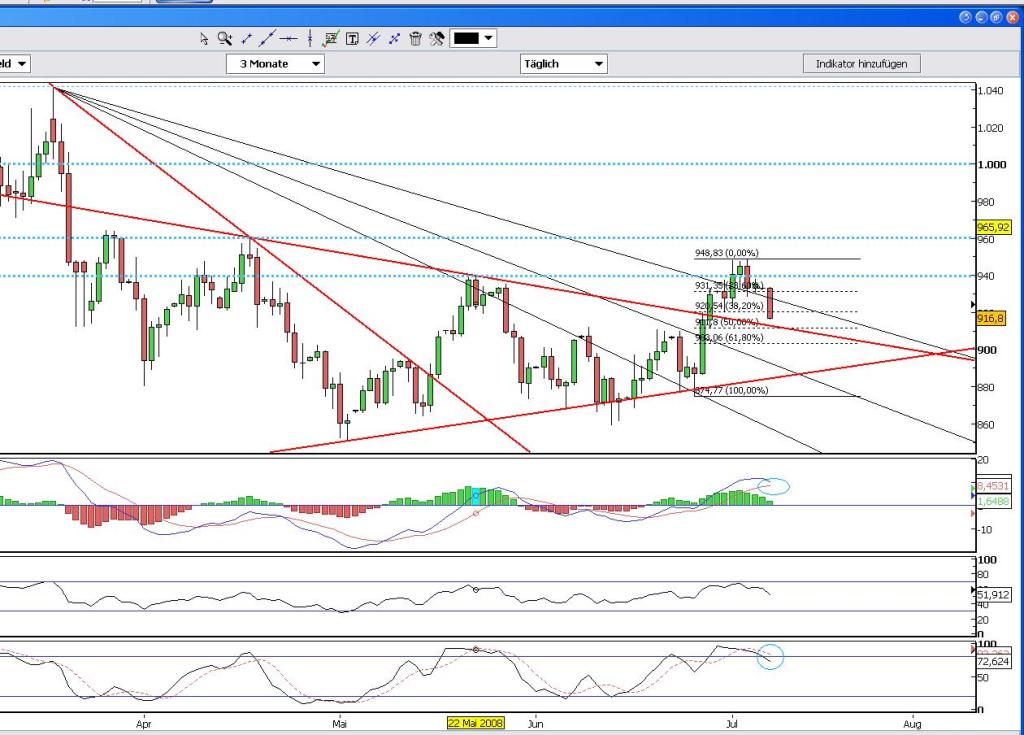
Task: Click the 22 Mai 2008 date marker
Action: 475,723
